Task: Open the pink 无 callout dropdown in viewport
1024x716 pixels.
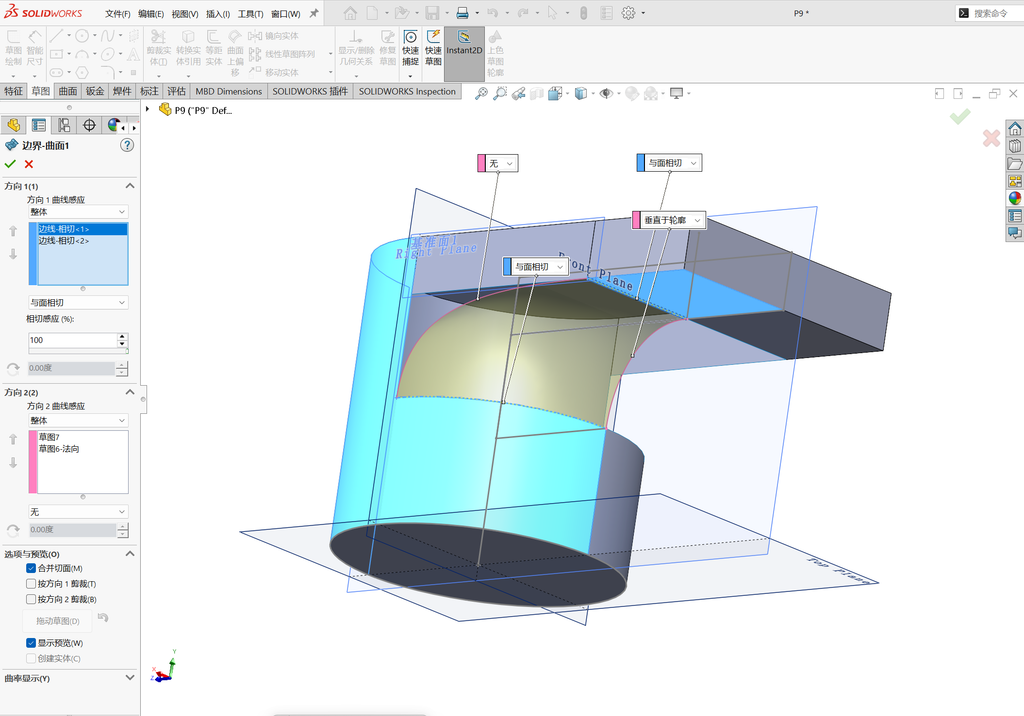Action: coord(510,163)
